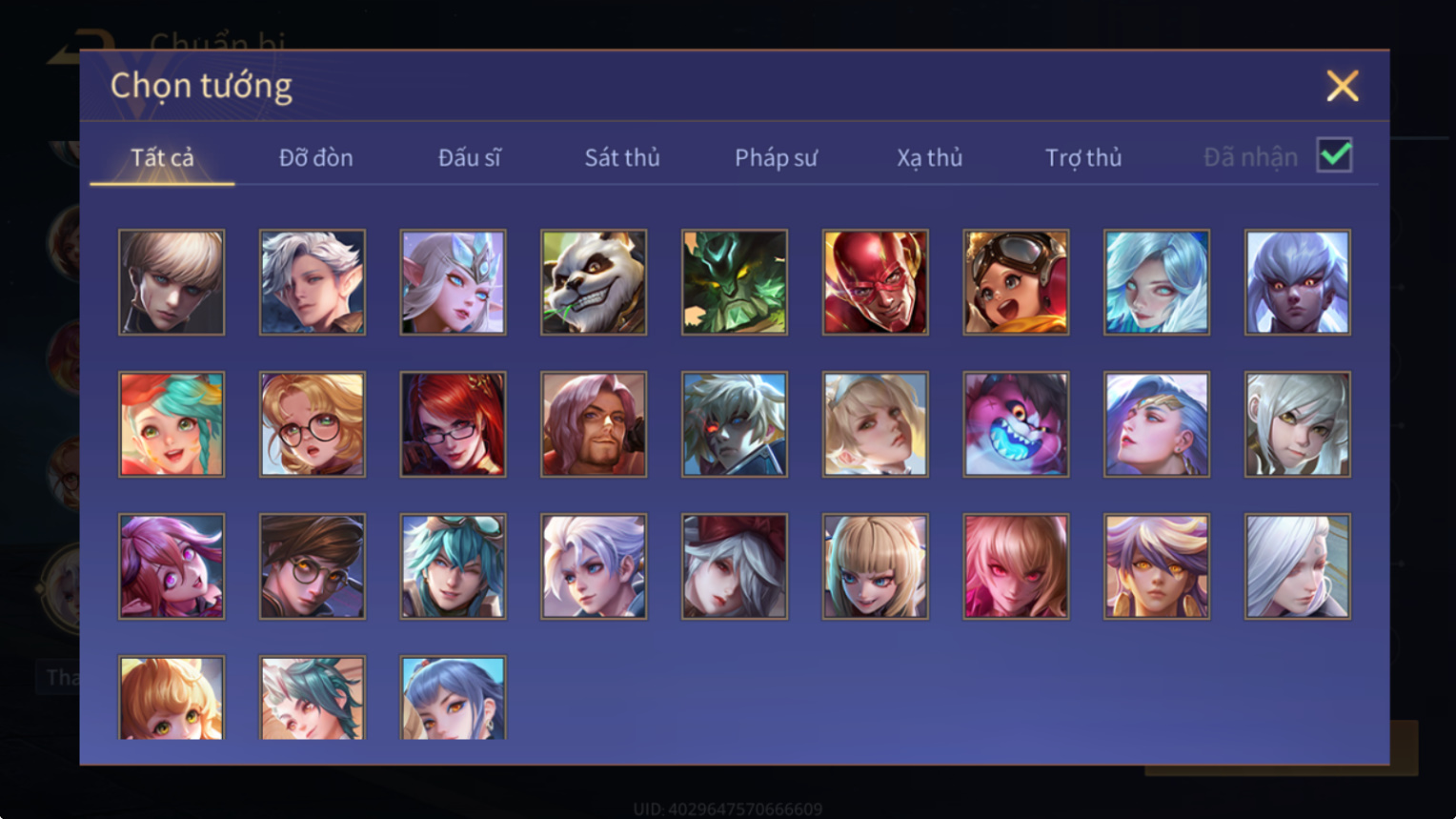Select the hero with the red hat

coord(735,566)
